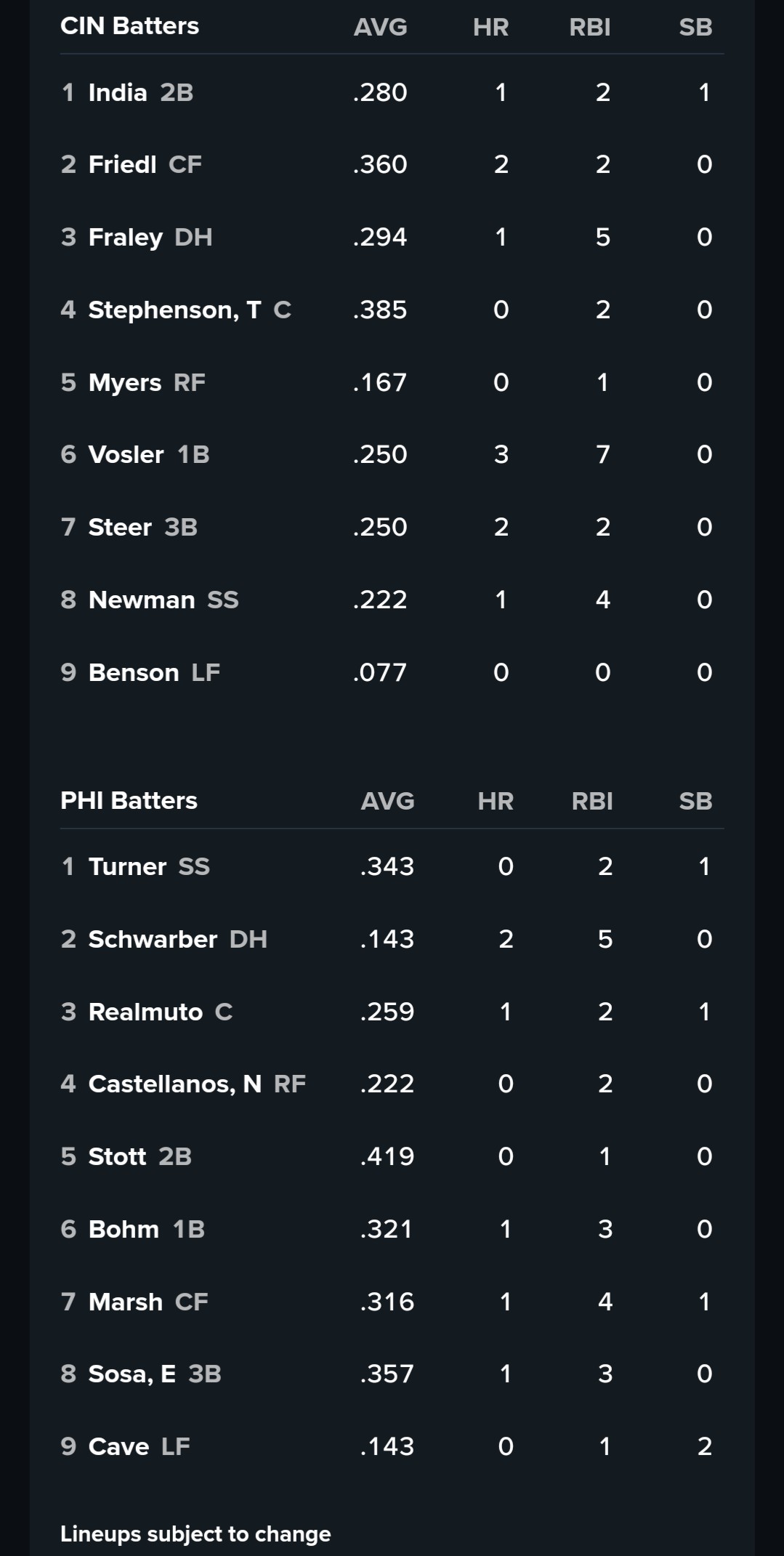Select Benson in the CIN lineup
This screenshot has height=1556, width=784.
pos(133,673)
